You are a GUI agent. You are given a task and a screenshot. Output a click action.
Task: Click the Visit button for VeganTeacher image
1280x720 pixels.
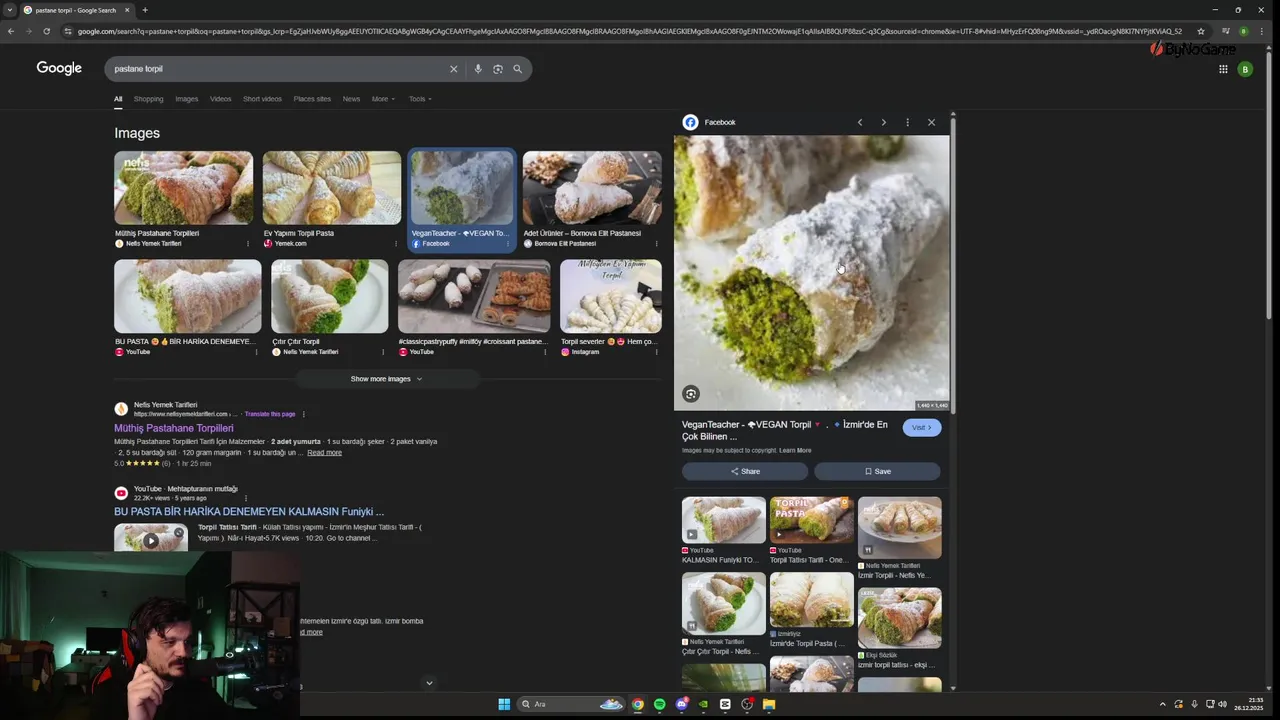922,428
